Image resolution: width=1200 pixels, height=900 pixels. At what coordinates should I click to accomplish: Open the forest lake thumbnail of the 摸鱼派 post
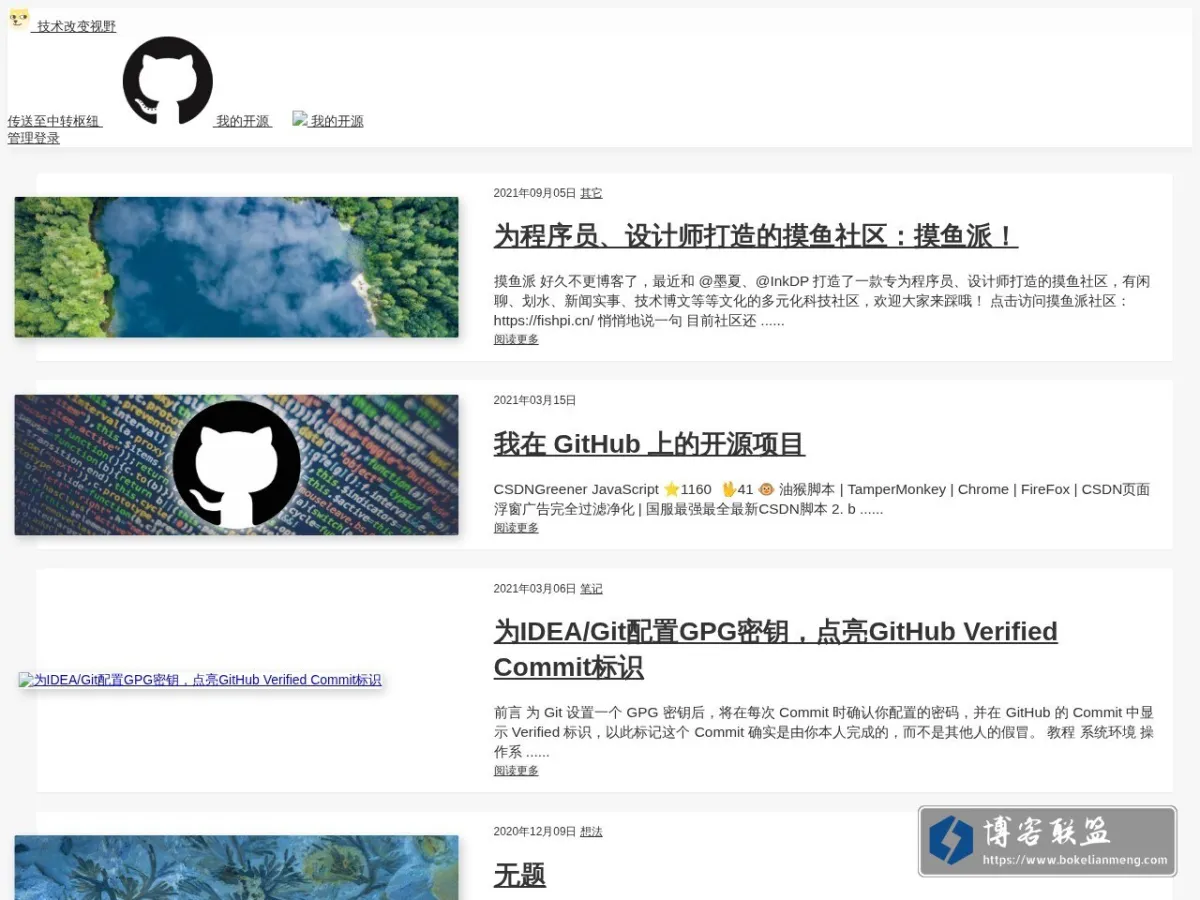pos(236,267)
